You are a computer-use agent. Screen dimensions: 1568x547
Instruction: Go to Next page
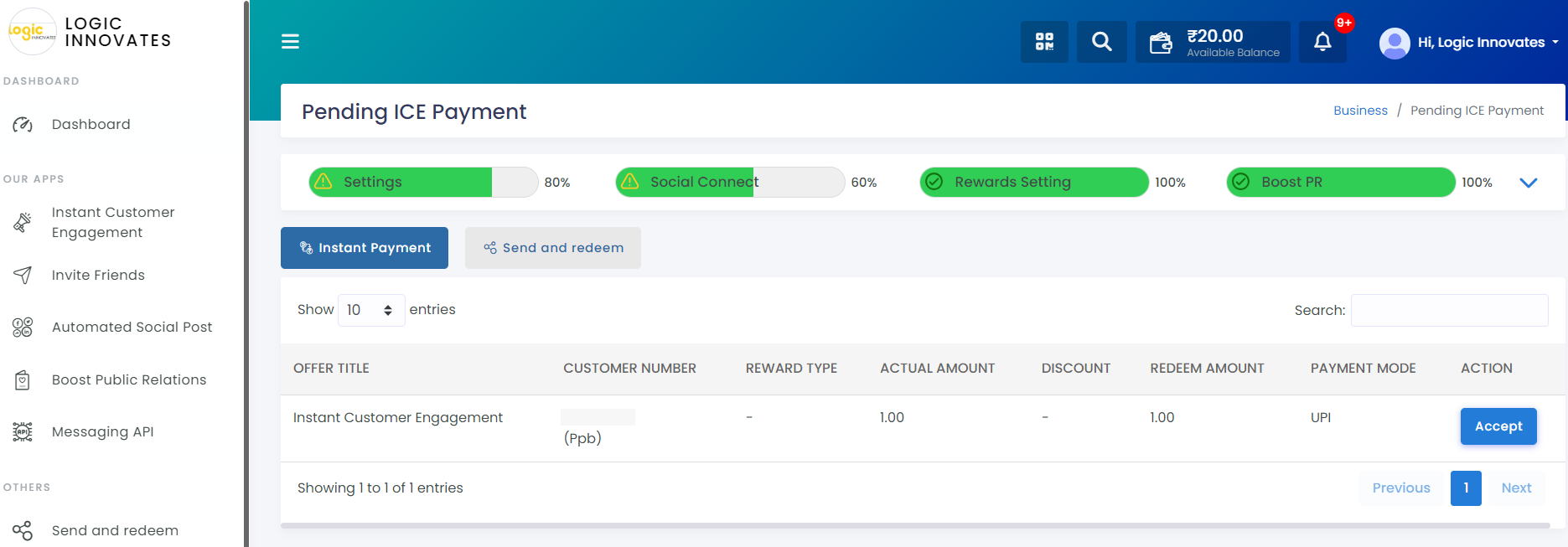[x=1516, y=488]
